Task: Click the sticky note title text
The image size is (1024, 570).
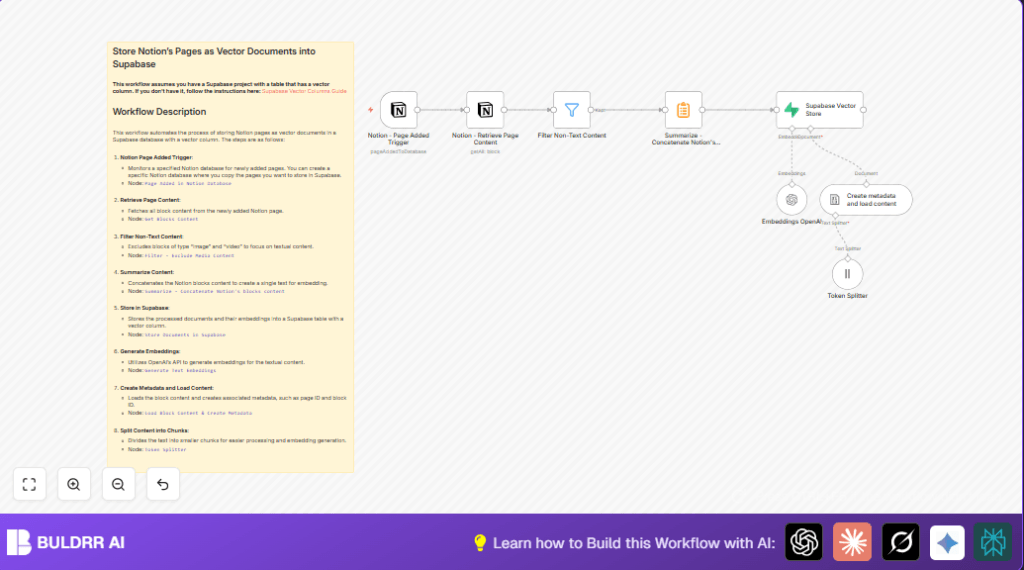Action: click(x=214, y=57)
